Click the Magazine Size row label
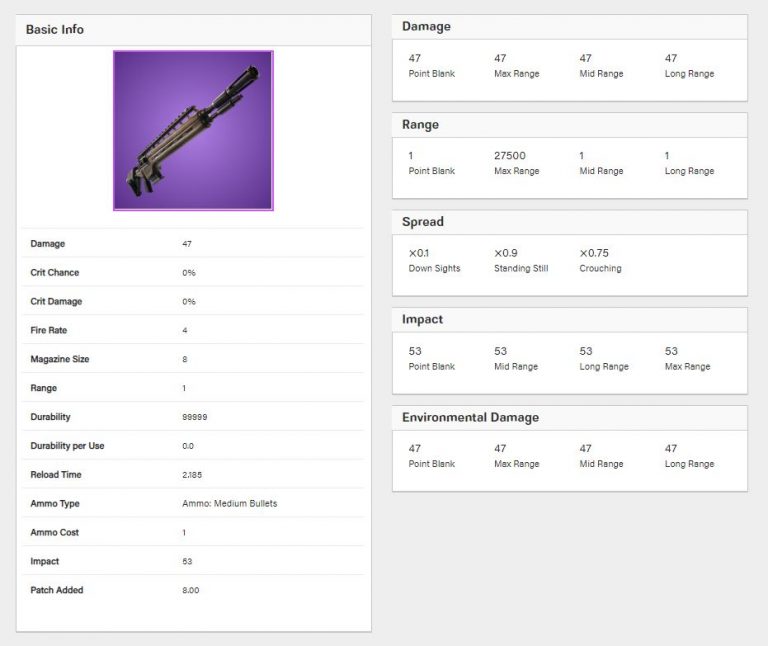 point(60,359)
